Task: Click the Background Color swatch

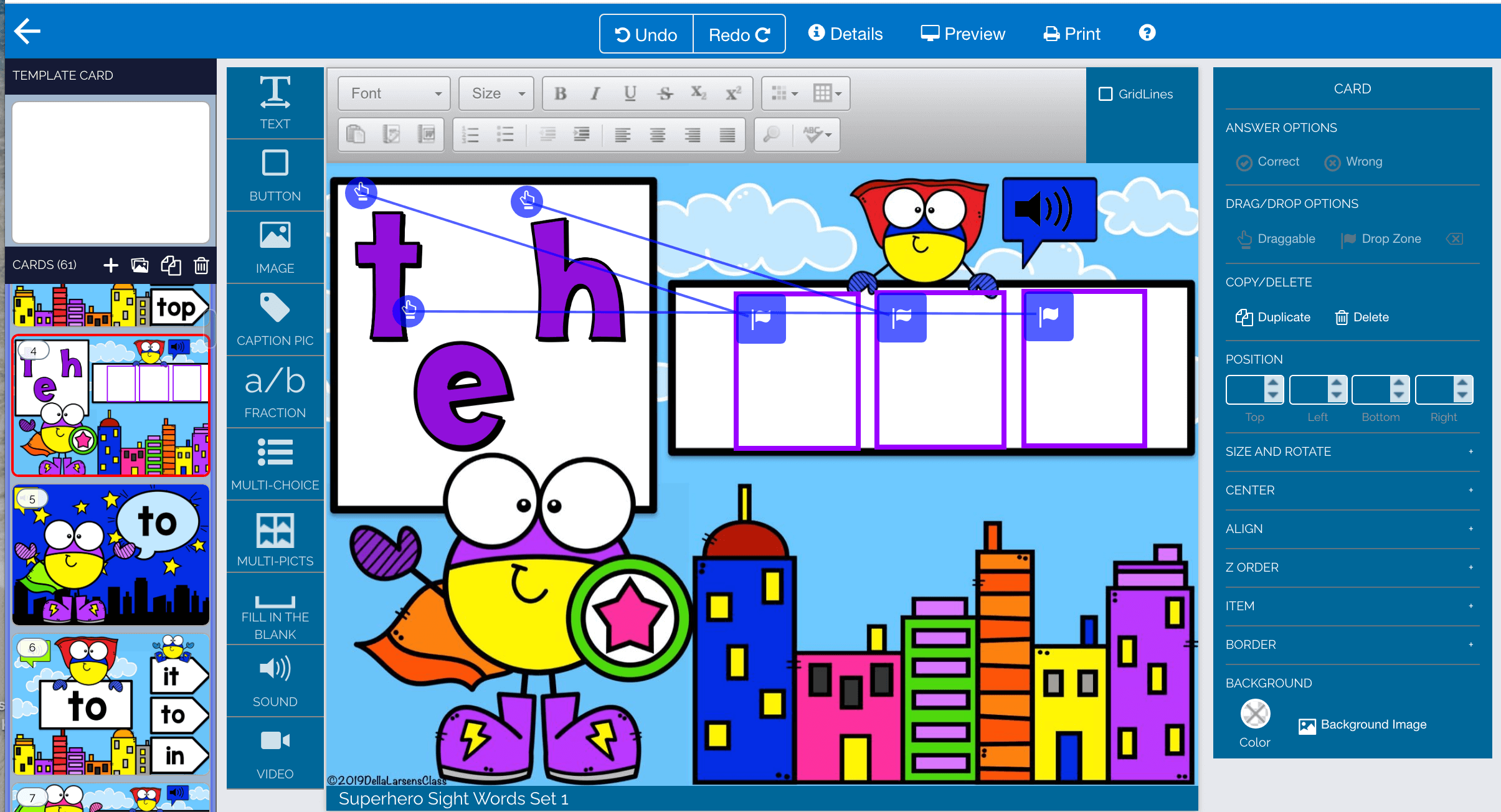Action: click(1254, 717)
